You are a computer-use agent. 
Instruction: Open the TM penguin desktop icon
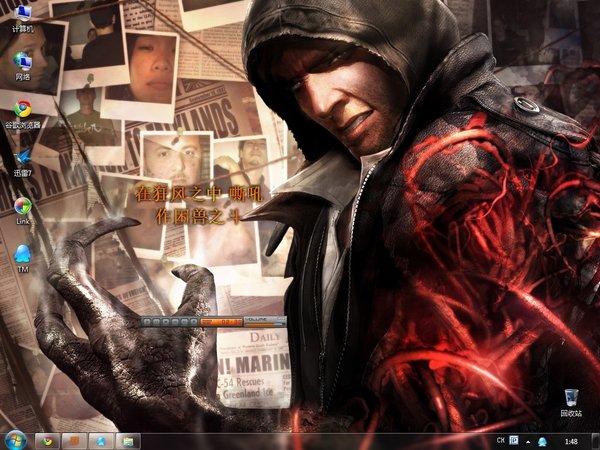pos(23,258)
